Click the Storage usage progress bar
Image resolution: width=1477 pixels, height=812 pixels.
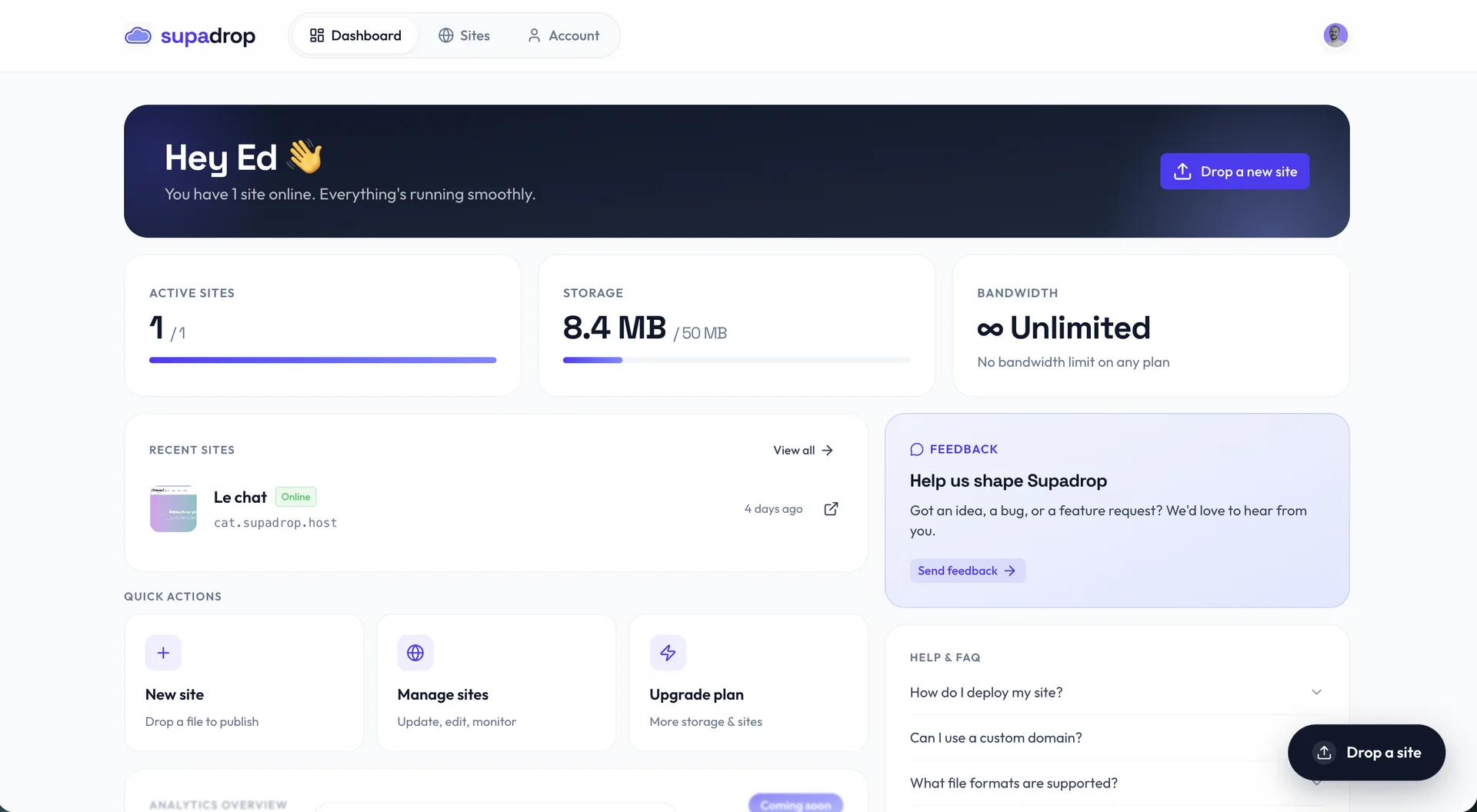(x=736, y=360)
